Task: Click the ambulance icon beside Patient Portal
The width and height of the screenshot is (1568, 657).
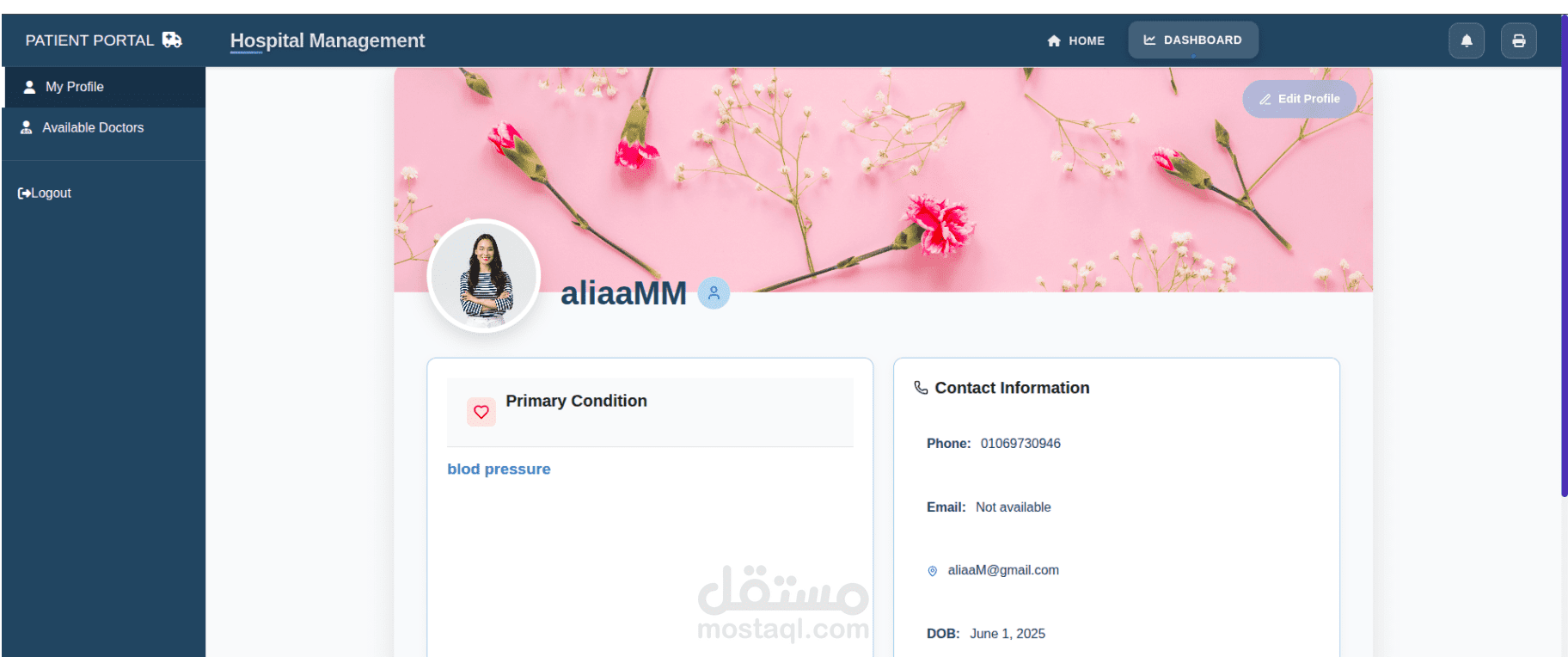Action: (x=172, y=40)
